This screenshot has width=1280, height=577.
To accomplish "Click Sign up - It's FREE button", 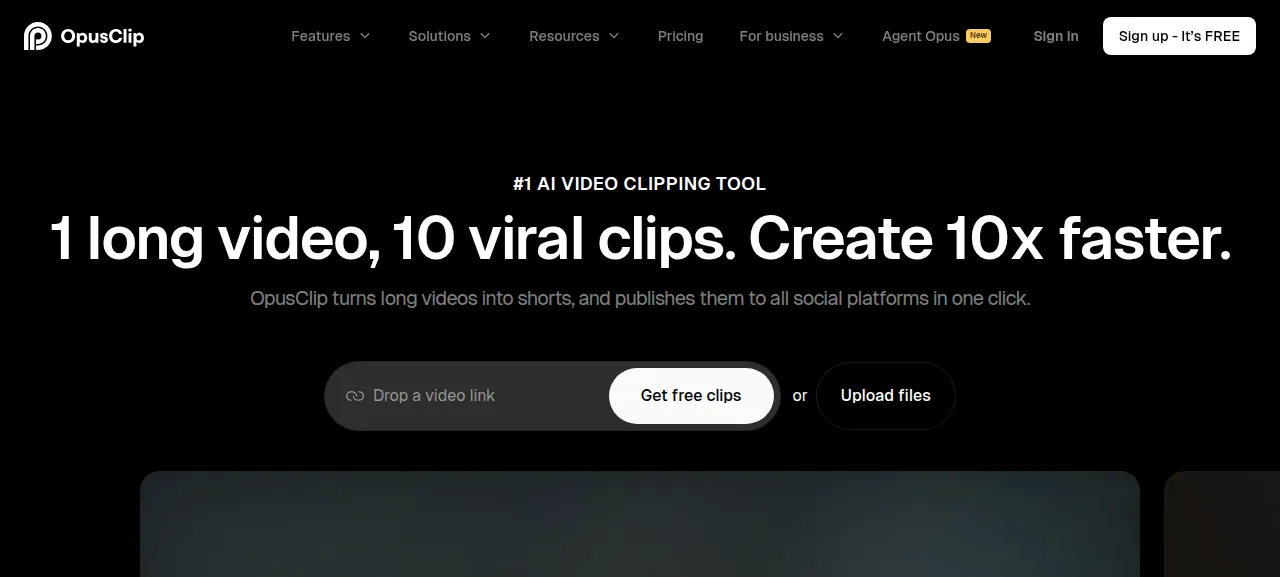I will point(1179,36).
